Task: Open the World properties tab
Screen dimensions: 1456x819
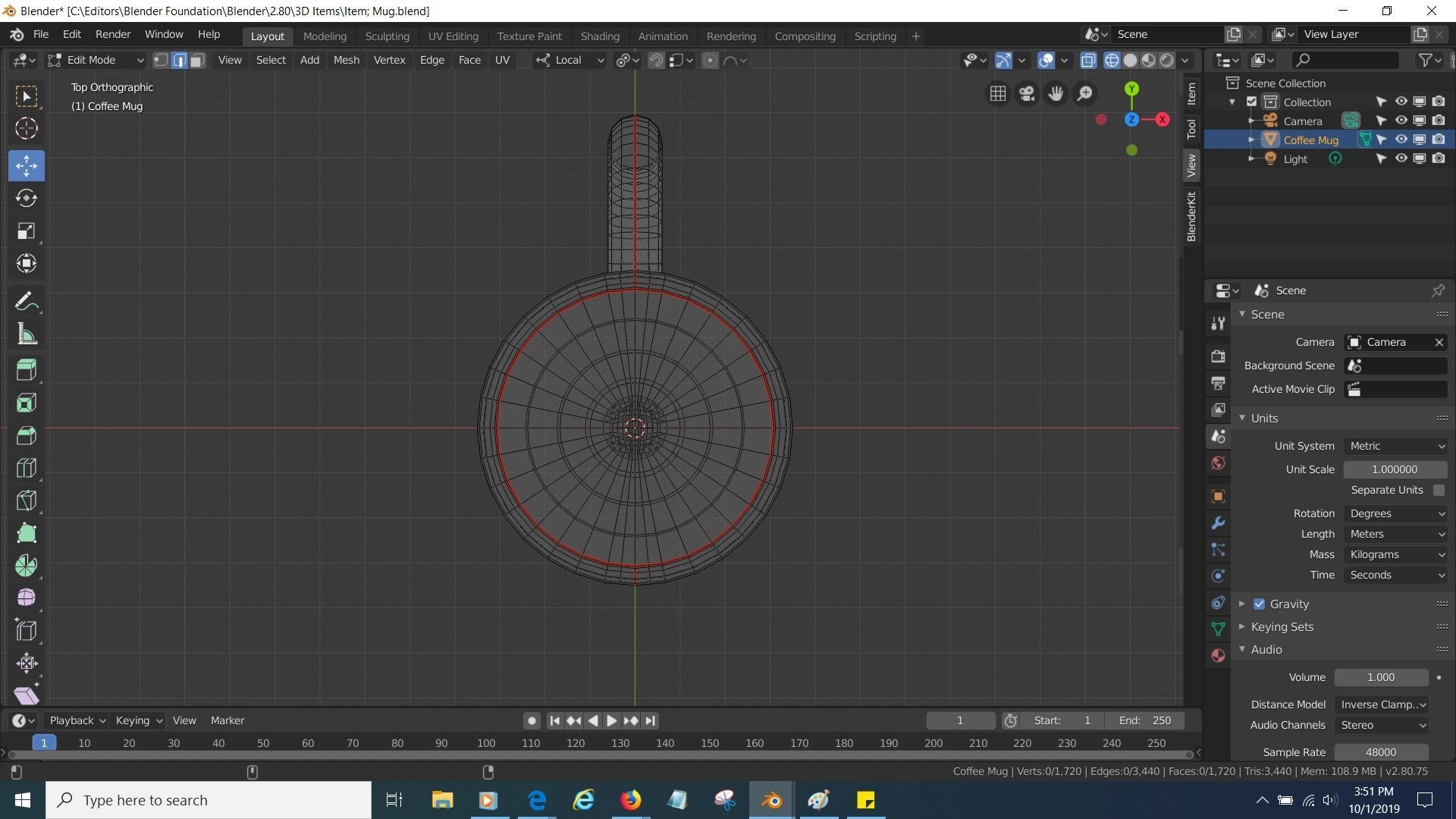Action: pos(1218,463)
